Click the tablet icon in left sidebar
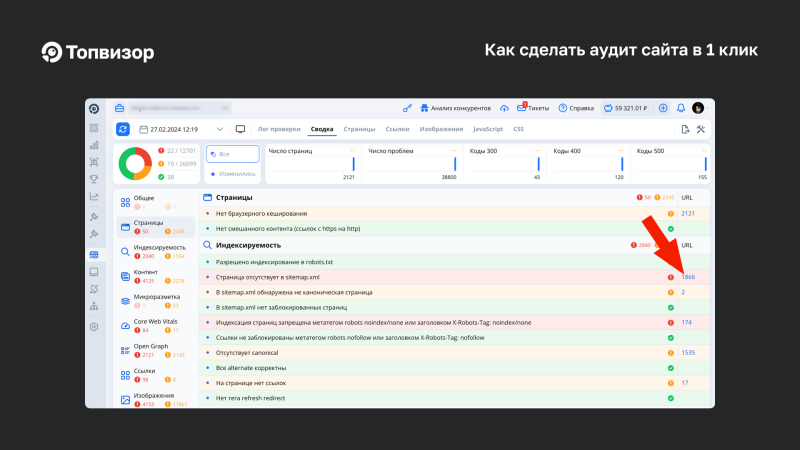Image resolution: width=800 pixels, height=450 pixels. pyautogui.click(x=94, y=272)
